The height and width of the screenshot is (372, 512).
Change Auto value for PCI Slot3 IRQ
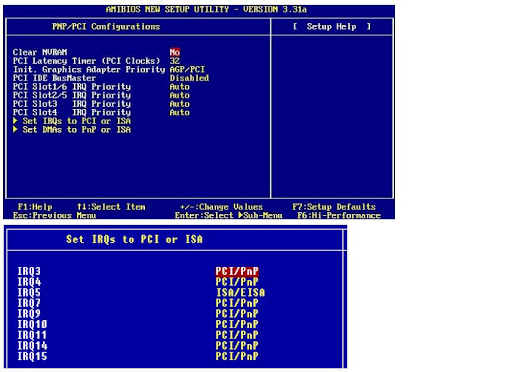tap(180, 104)
